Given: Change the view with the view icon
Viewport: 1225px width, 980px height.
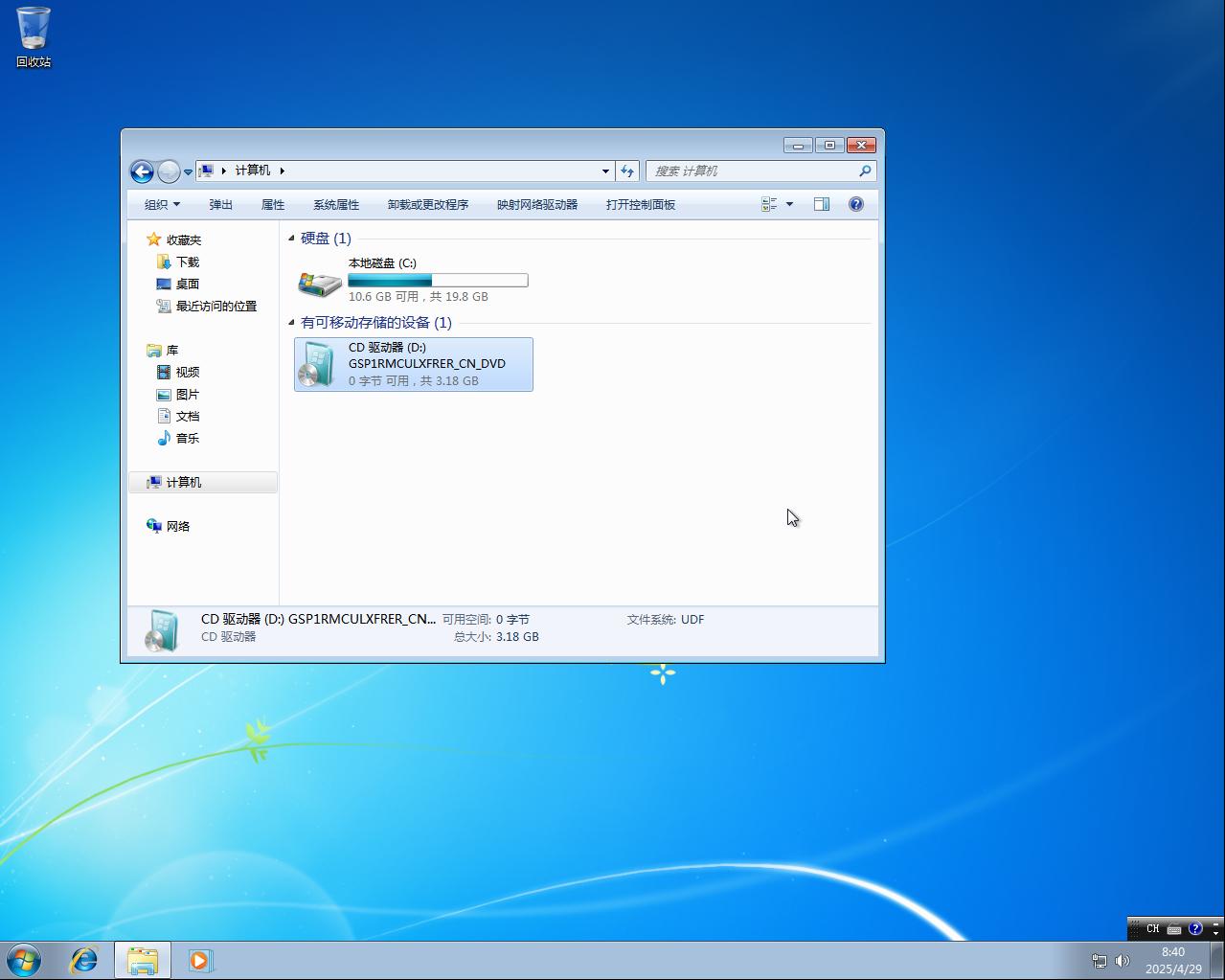Looking at the screenshot, I should [x=769, y=204].
